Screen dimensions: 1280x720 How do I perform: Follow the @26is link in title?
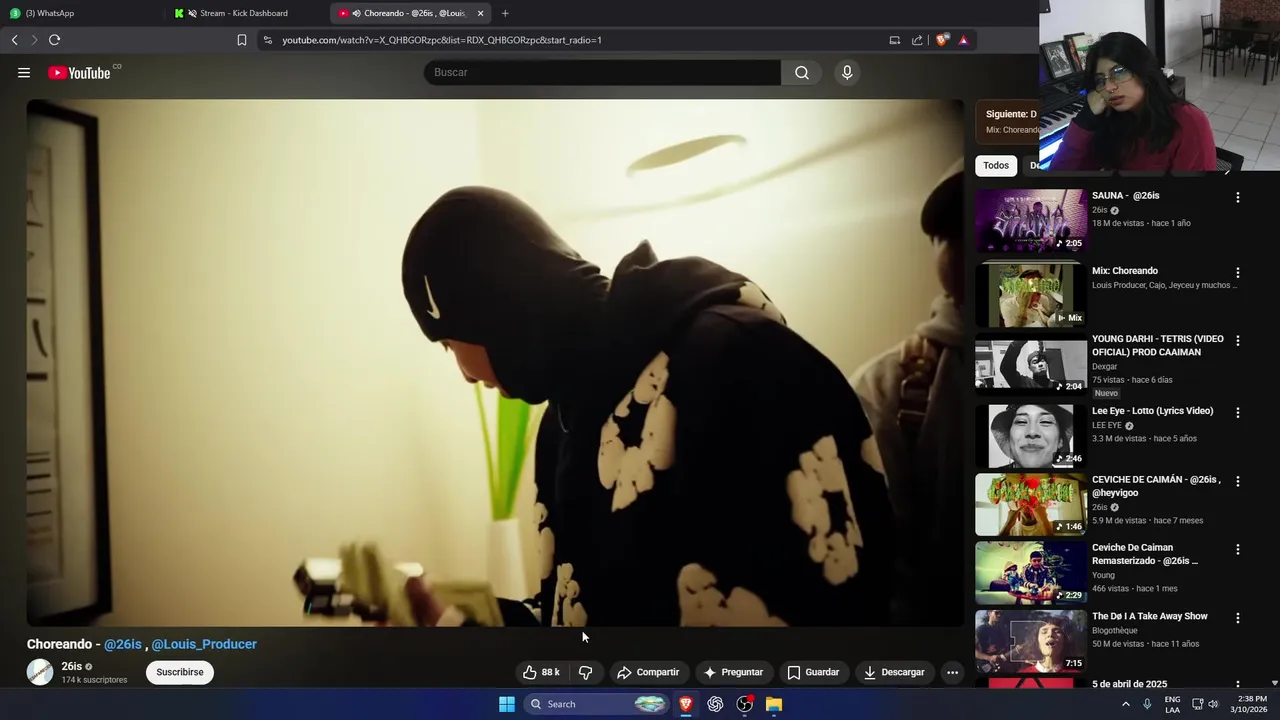(x=123, y=644)
